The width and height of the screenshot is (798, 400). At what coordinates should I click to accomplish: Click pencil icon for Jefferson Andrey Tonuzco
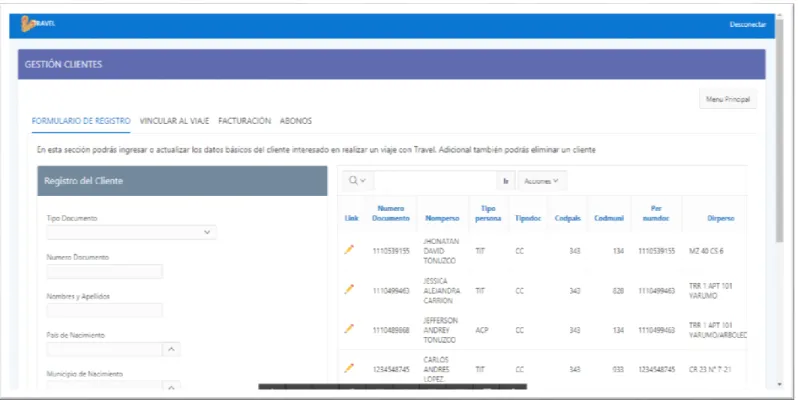pos(349,329)
